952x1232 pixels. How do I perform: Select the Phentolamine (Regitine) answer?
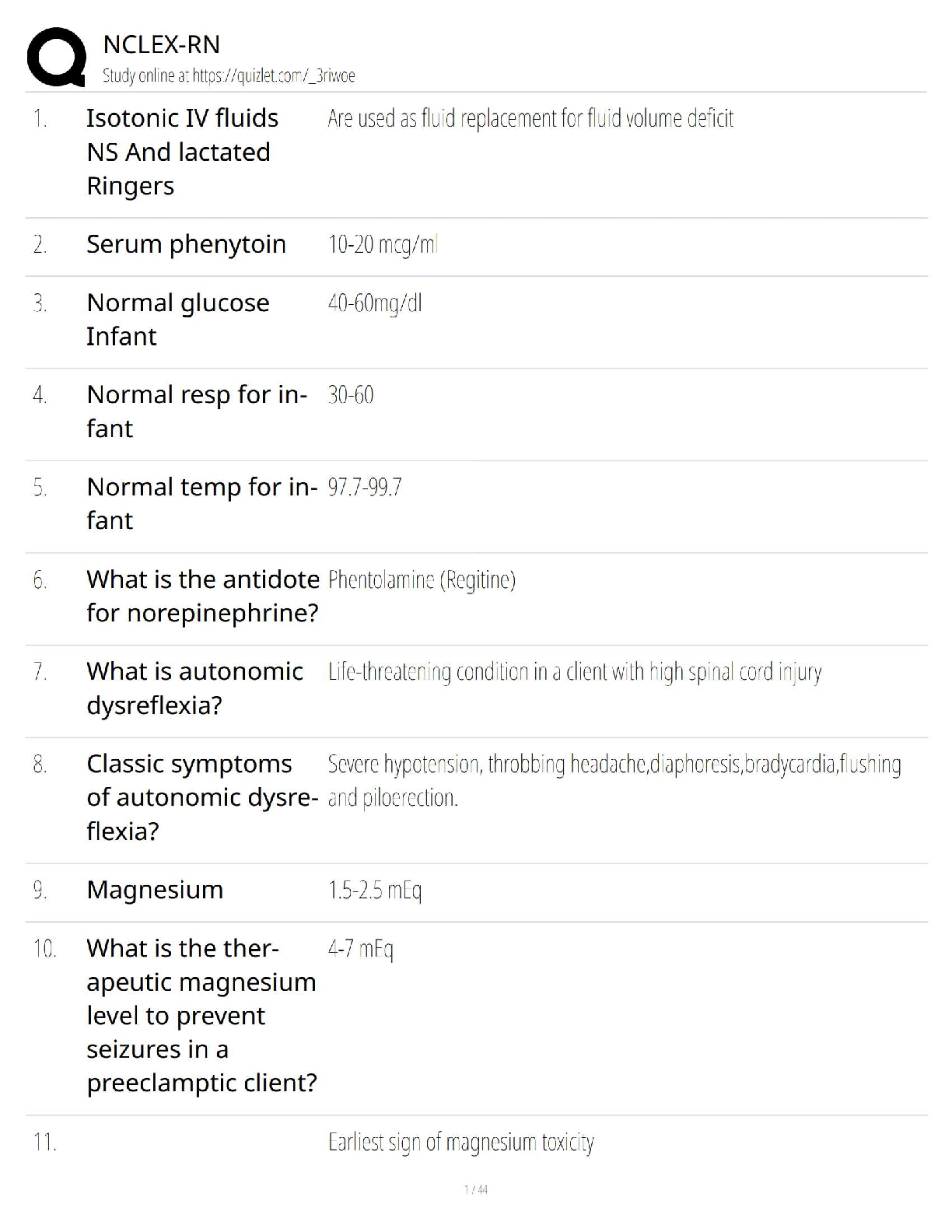tap(422, 580)
